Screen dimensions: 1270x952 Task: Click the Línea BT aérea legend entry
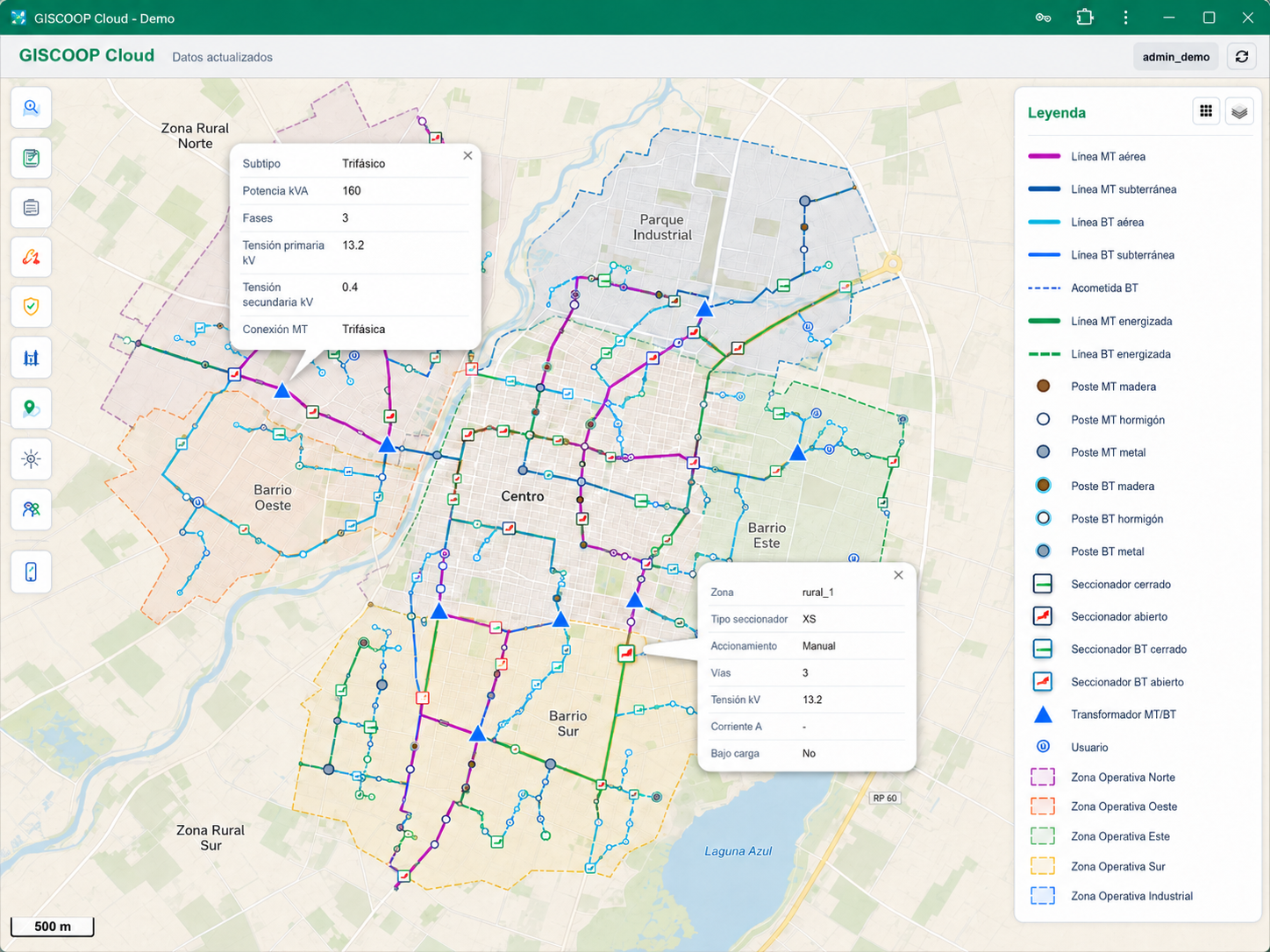click(1086, 222)
